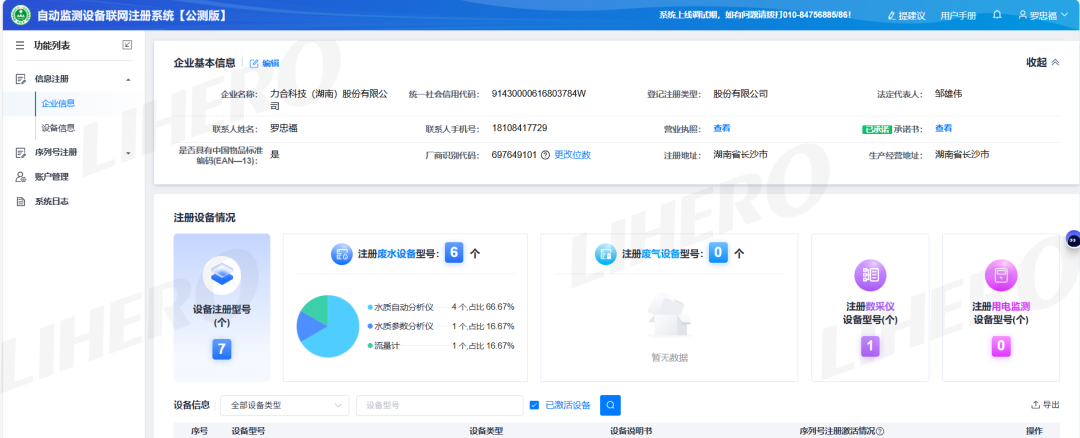Click the help icon beside 序列号注册激活情况
The image size is (1080, 438).
pos(880,431)
